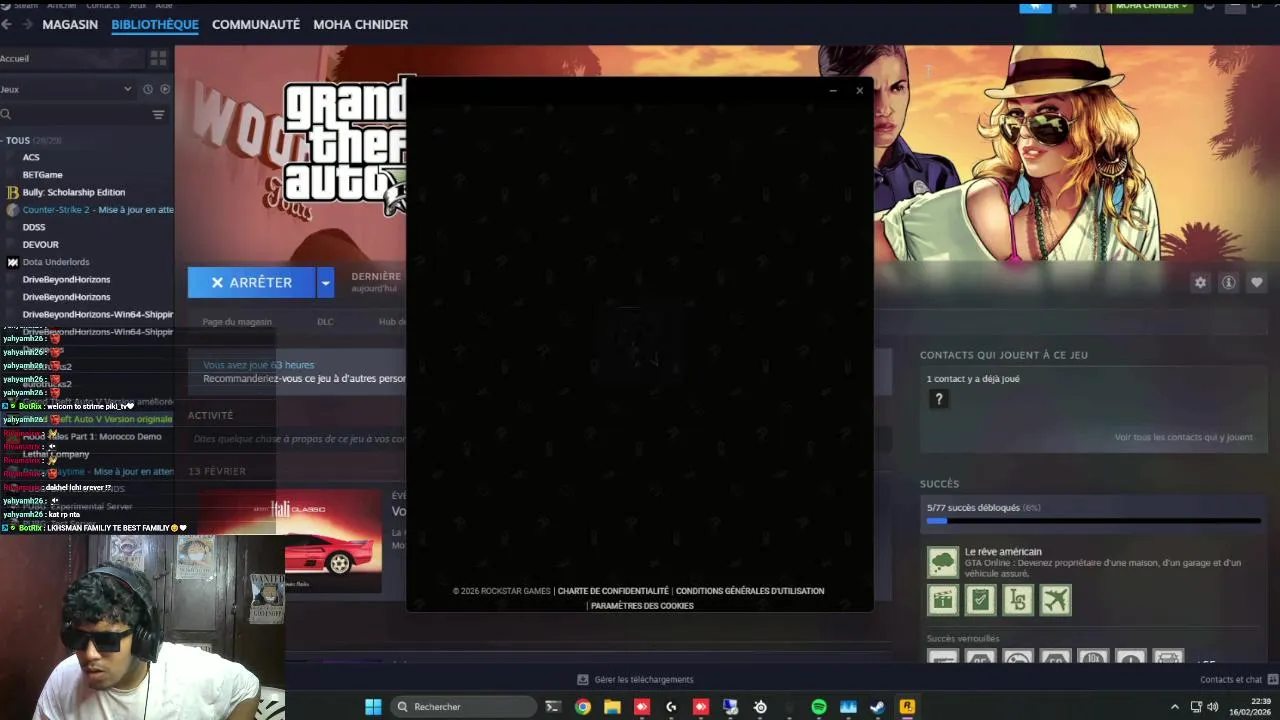Click the airplane unlocked achievement icon
1280x720 pixels.
click(x=1056, y=600)
